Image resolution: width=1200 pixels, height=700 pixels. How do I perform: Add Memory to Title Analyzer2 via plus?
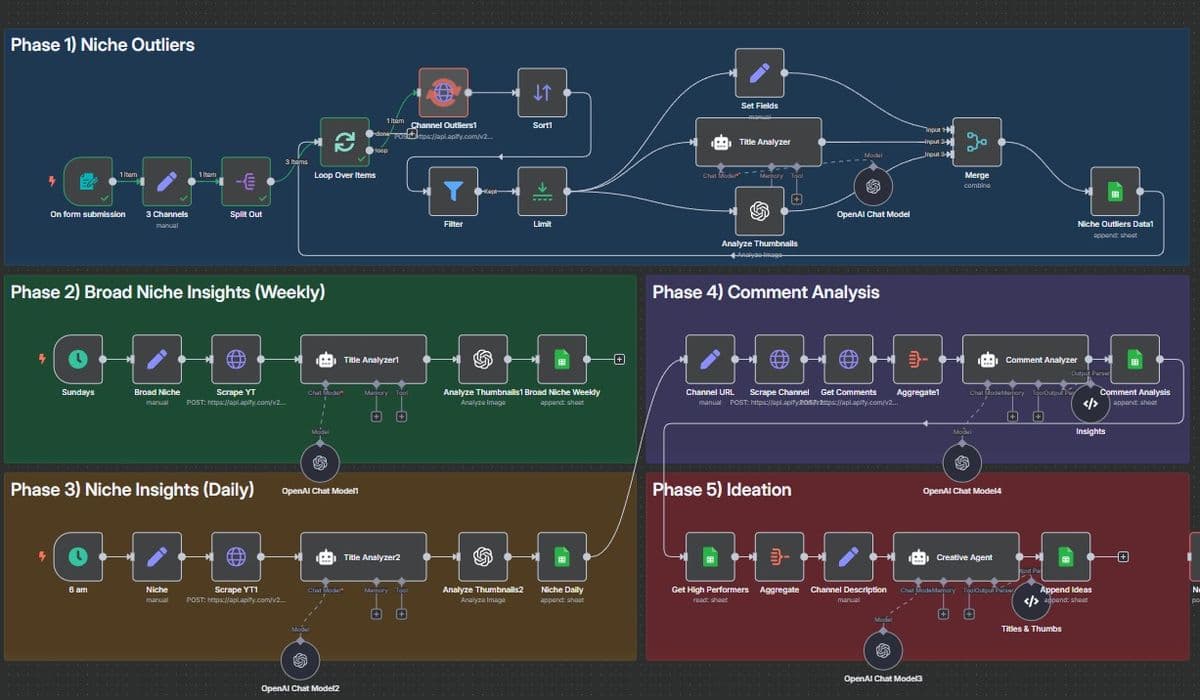tap(376, 614)
